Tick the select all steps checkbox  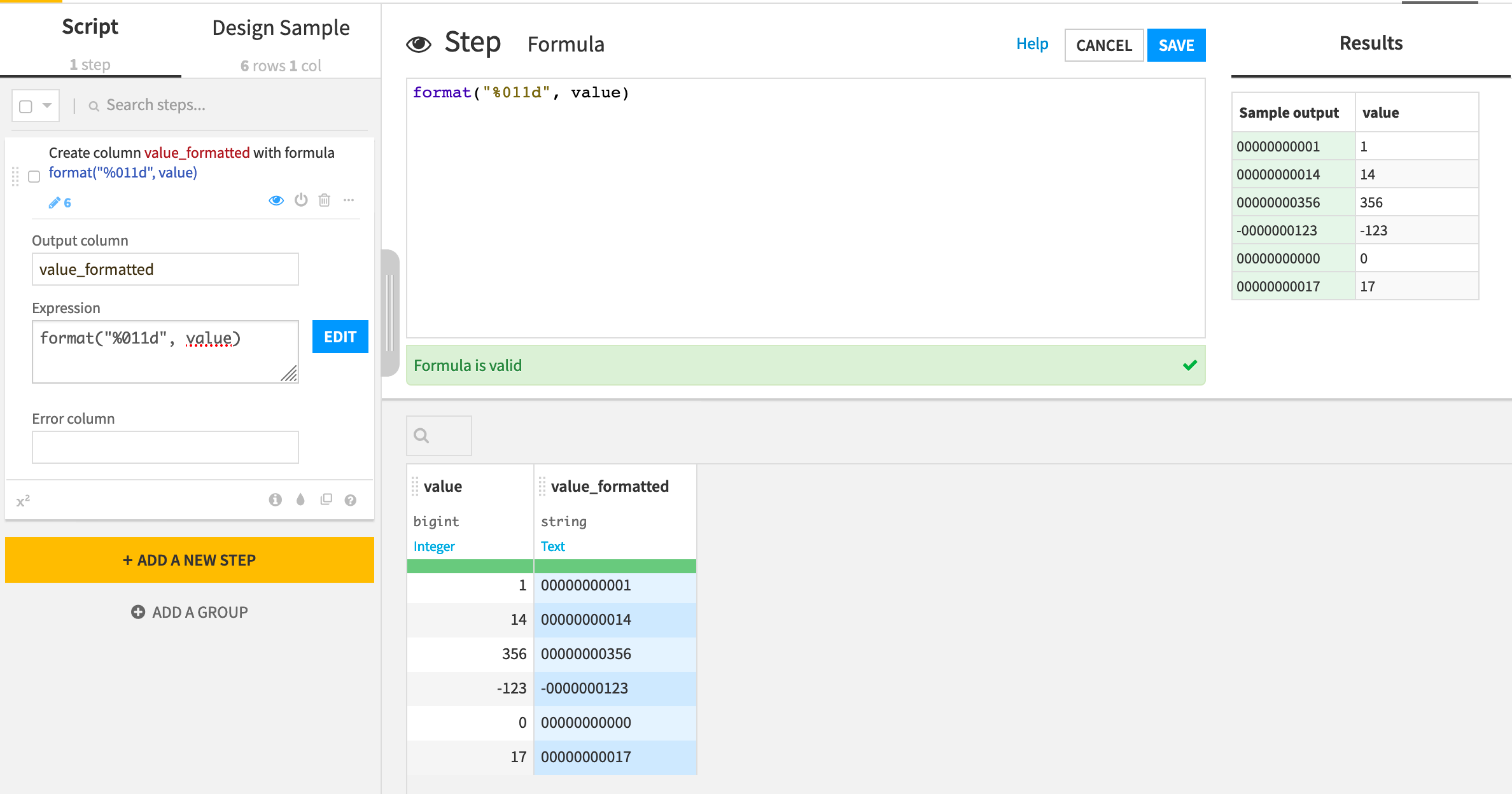point(26,106)
